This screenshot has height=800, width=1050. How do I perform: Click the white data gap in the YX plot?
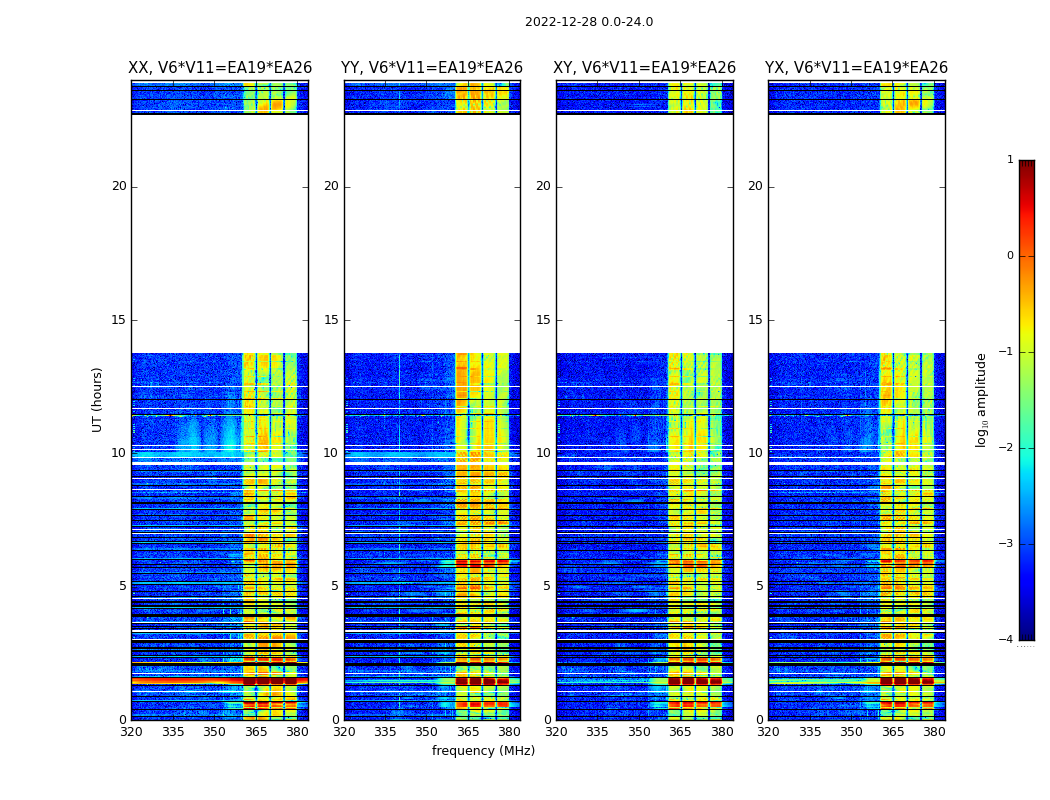point(856,234)
